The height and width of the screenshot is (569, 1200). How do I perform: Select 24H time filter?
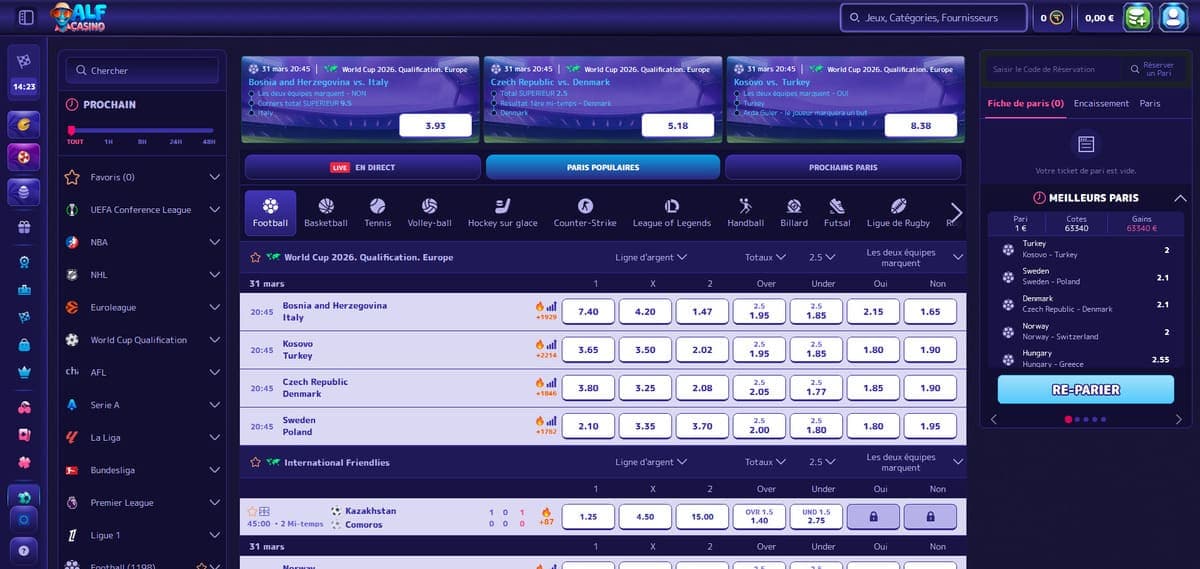[x=175, y=142]
